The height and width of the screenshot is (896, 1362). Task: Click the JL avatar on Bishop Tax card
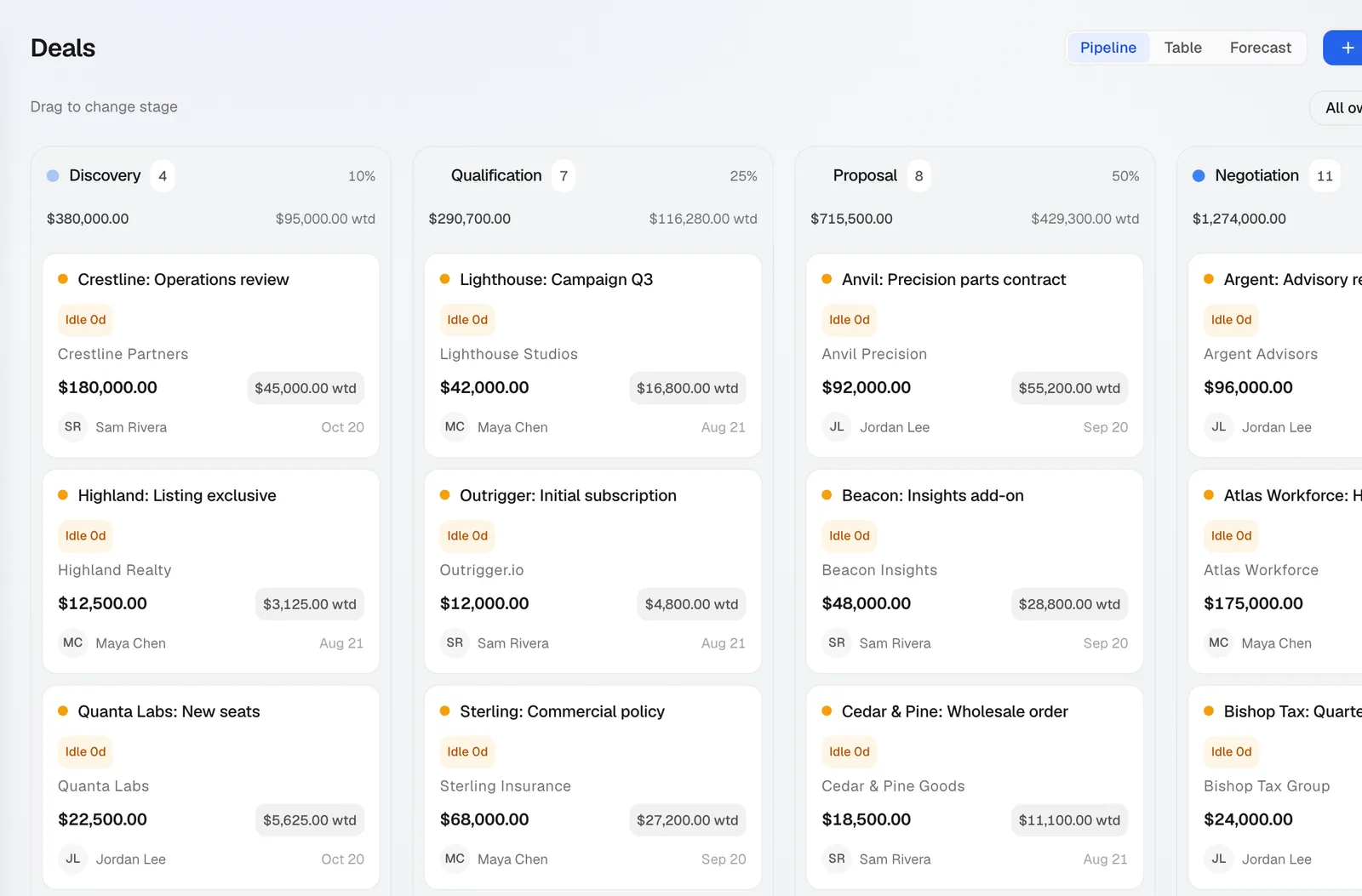click(x=1219, y=859)
